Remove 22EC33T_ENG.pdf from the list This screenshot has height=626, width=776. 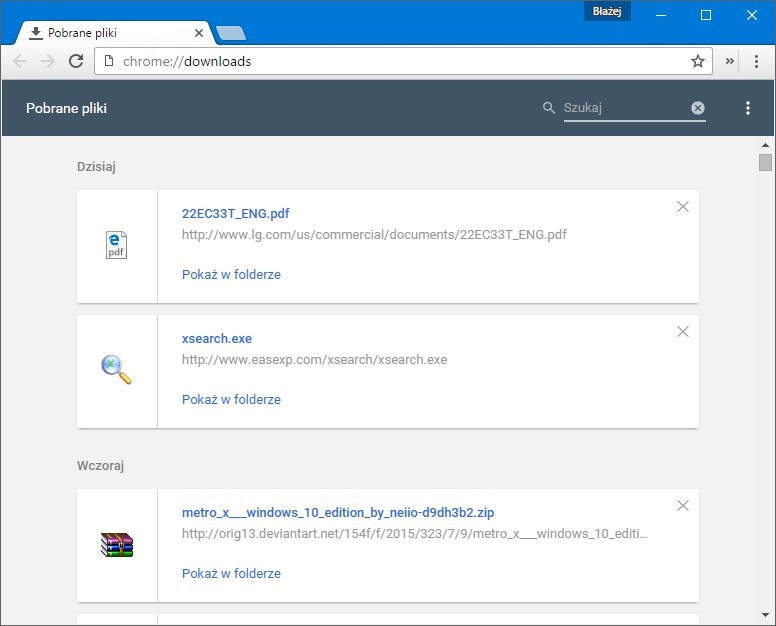pos(683,206)
